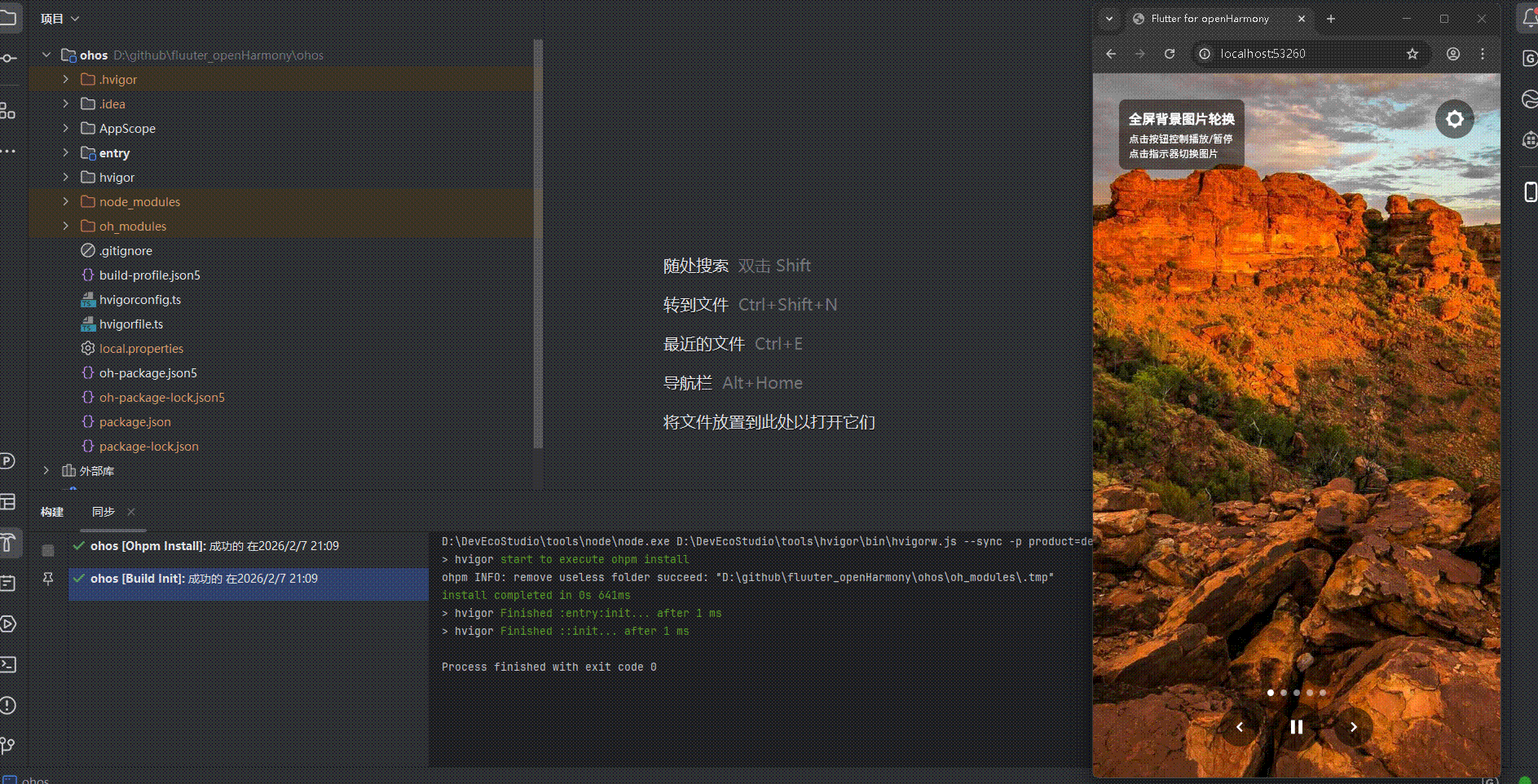Image resolution: width=1538 pixels, height=784 pixels.
Task: Select package-lock.json file
Action: (148, 447)
